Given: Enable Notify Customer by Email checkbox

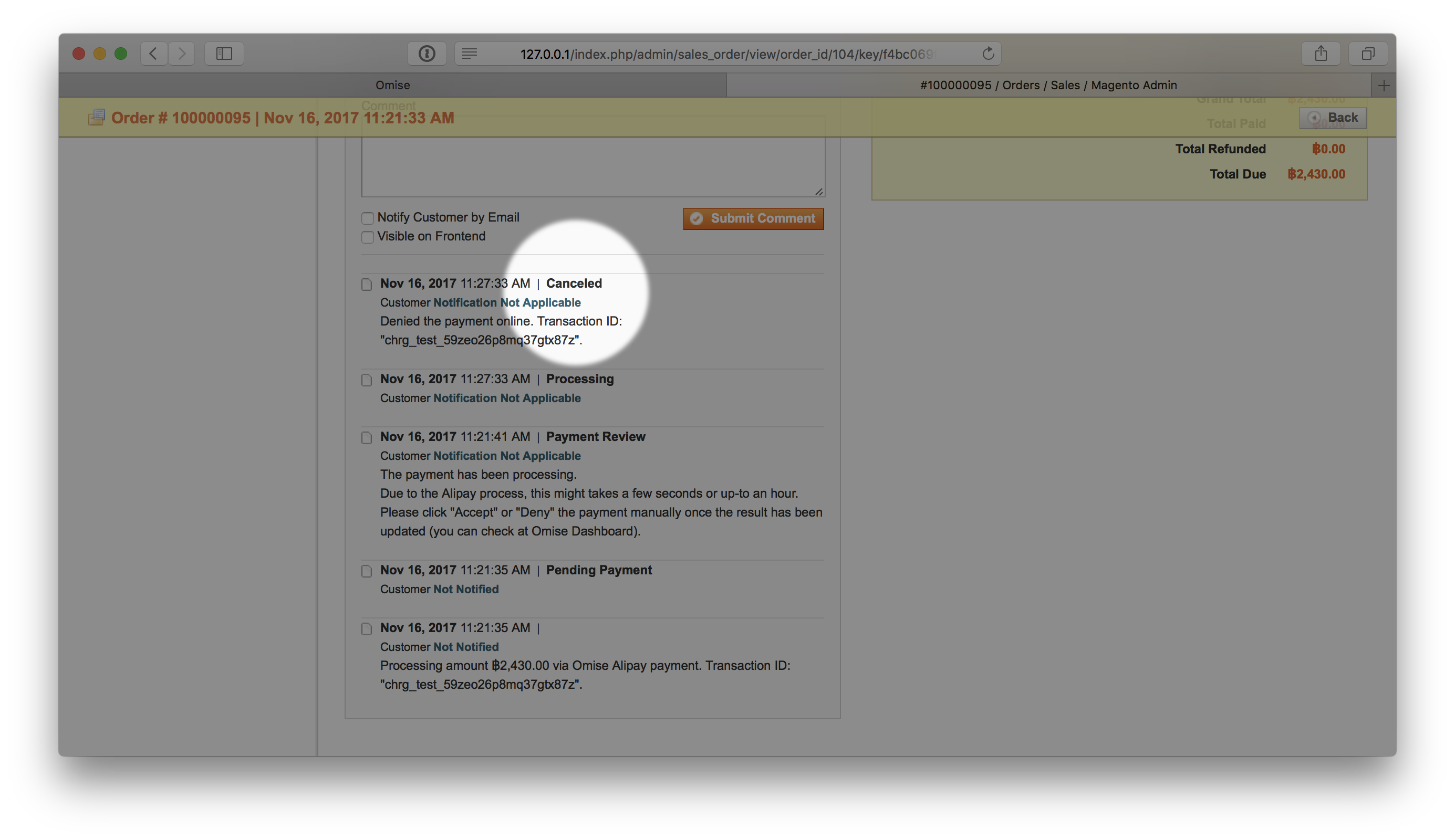Looking at the screenshot, I should [368, 218].
